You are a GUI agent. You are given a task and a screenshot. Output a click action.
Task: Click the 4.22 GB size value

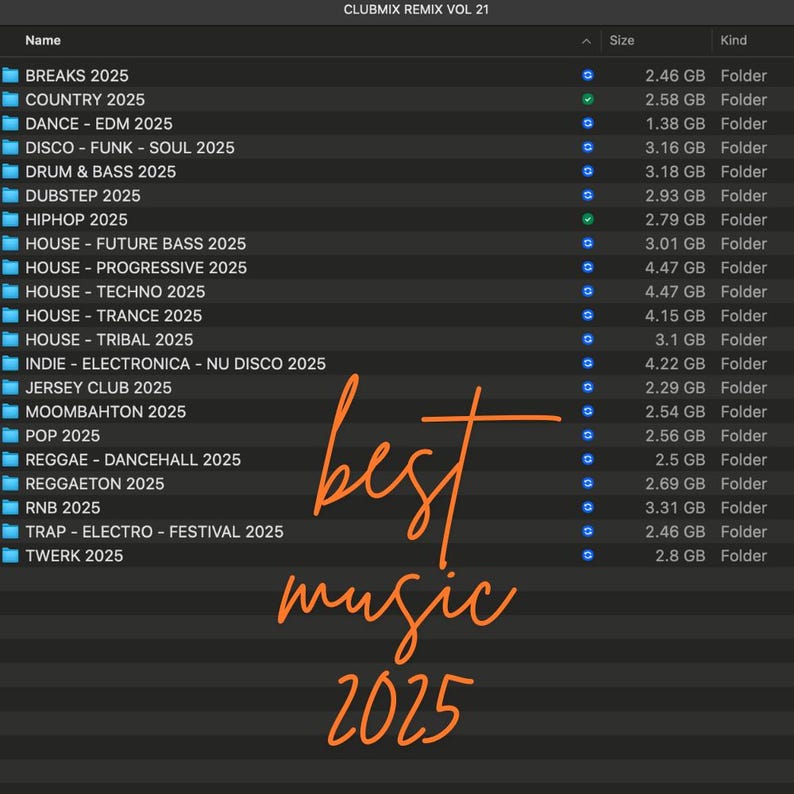(x=675, y=364)
